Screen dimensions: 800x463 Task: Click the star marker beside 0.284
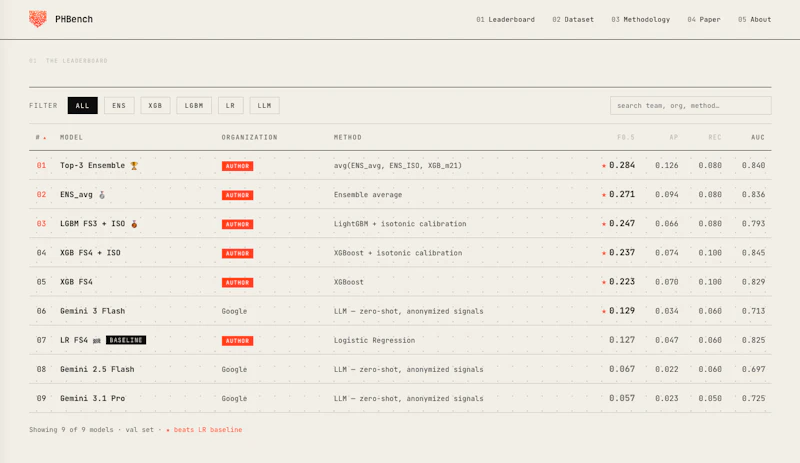tap(604, 166)
